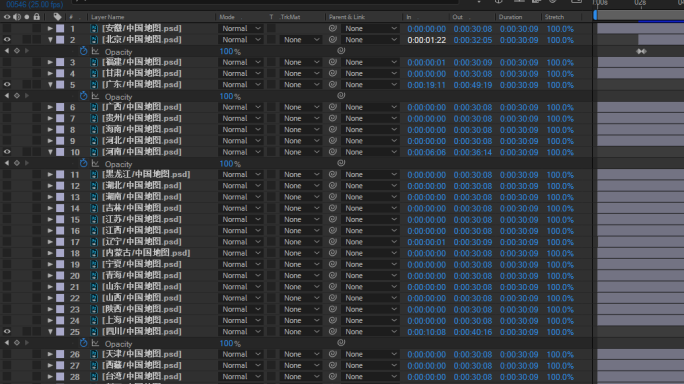Image resolution: width=684 pixels, height=384 pixels.
Task: Click In time 0:00:06:06 of layer 10
Action: [427, 152]
